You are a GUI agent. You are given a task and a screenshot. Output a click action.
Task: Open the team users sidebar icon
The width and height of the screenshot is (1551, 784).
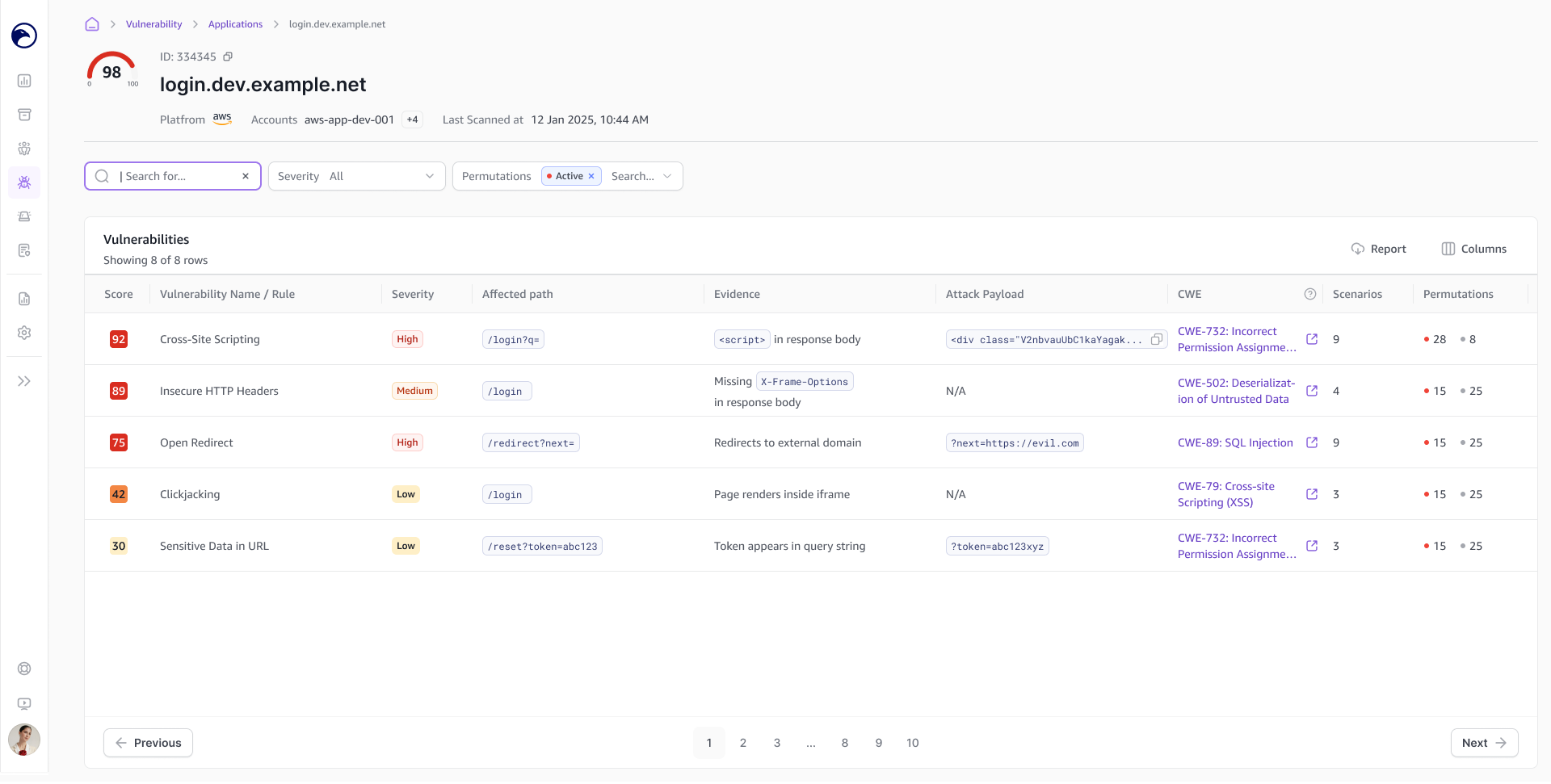24,149
